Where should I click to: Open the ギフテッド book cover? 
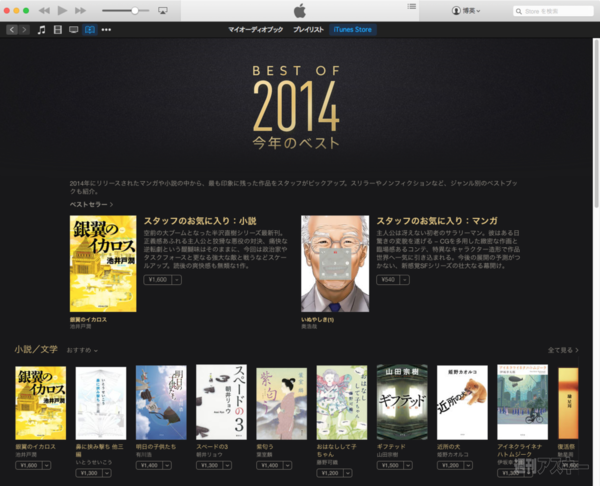[x=402, y=402]
